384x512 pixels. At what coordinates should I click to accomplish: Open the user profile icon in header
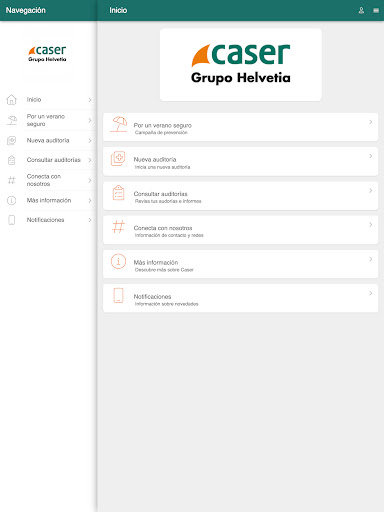click(x=361, y=10)
